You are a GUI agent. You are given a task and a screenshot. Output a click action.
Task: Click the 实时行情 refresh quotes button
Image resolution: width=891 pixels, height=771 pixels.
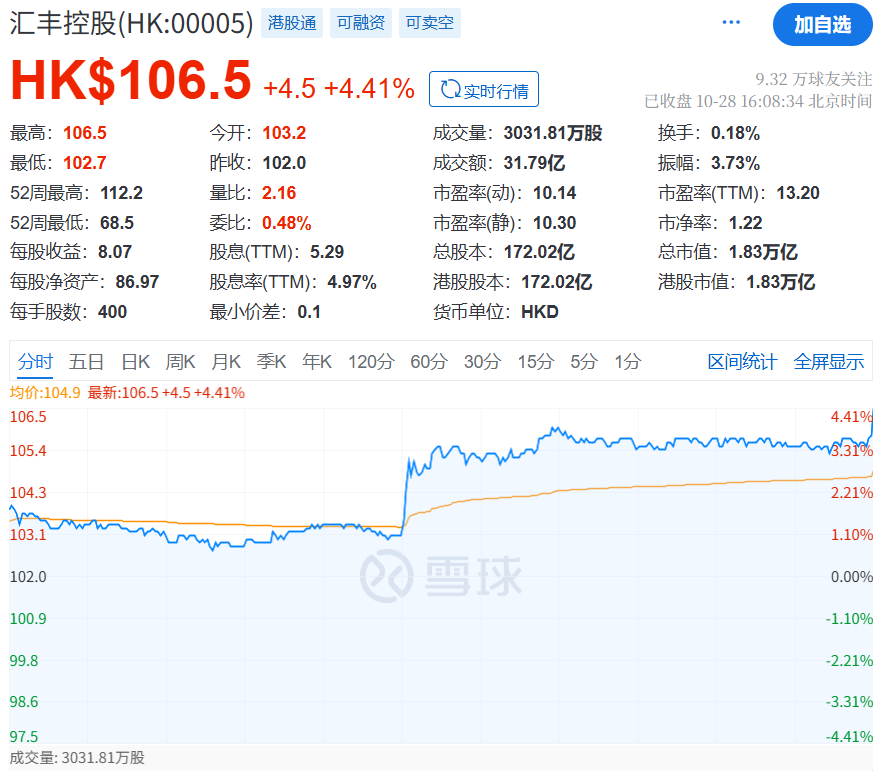tap(484, 90)
